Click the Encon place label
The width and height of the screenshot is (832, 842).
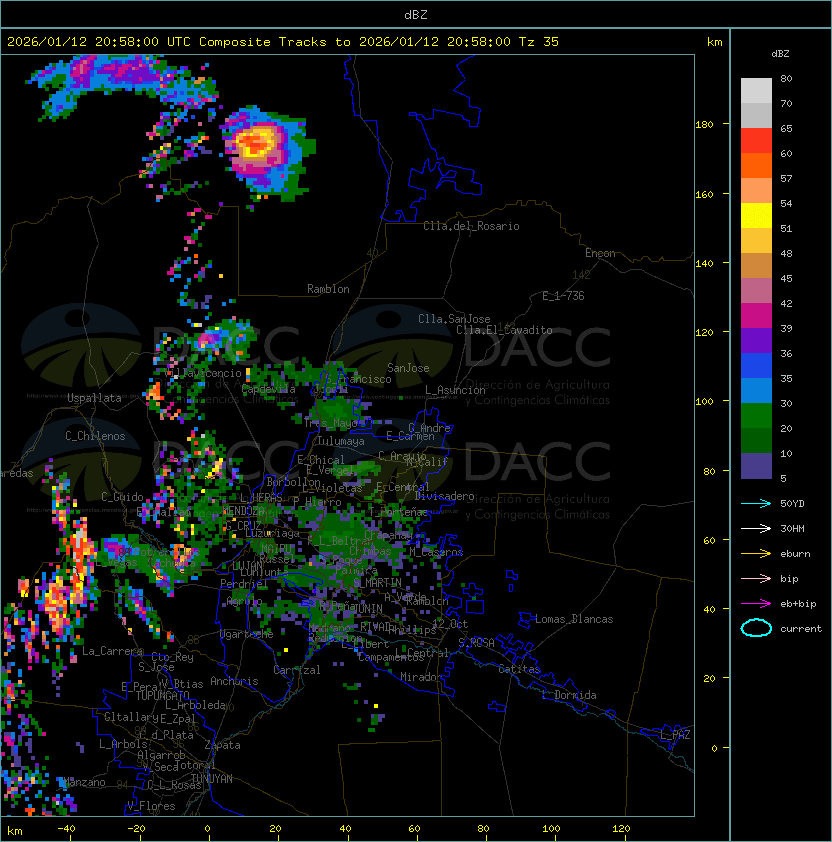[x=600, y=253]
